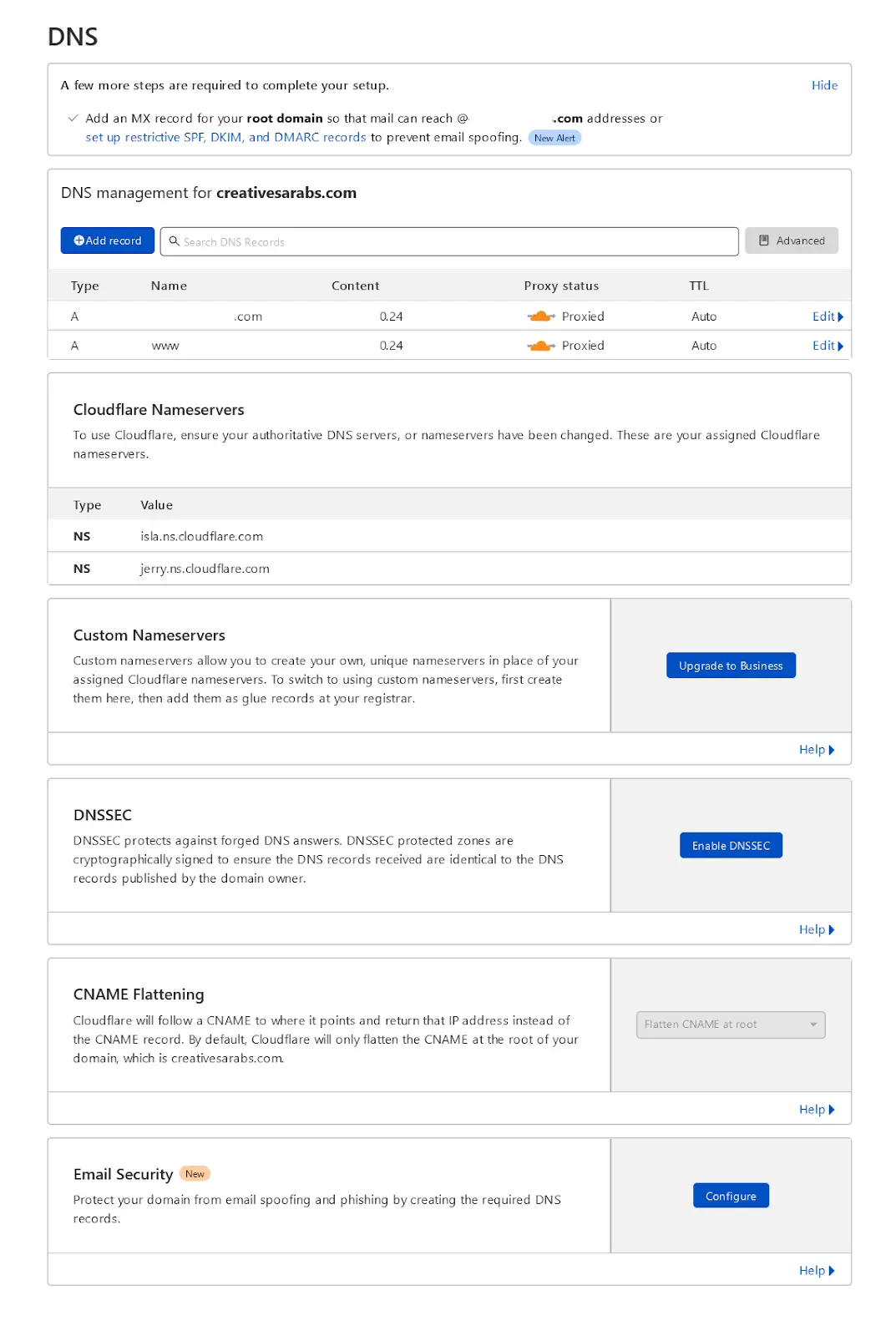This screenshot has height=1336, width=896.
Task: Configure Email Security settings
Action: click(x=730, y=1196)
